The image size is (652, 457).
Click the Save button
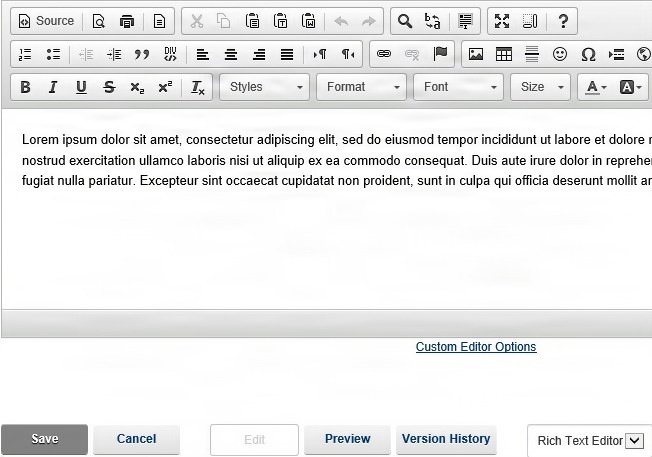[44, 439]
